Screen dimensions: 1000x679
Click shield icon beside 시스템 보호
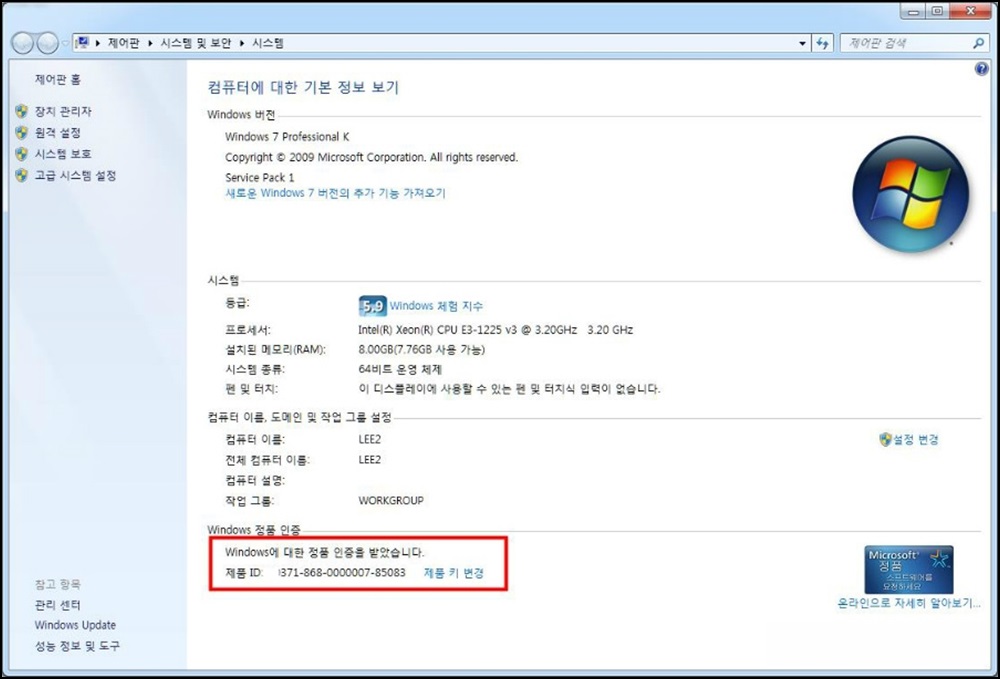pyautogui.click(x=22, y=154)
